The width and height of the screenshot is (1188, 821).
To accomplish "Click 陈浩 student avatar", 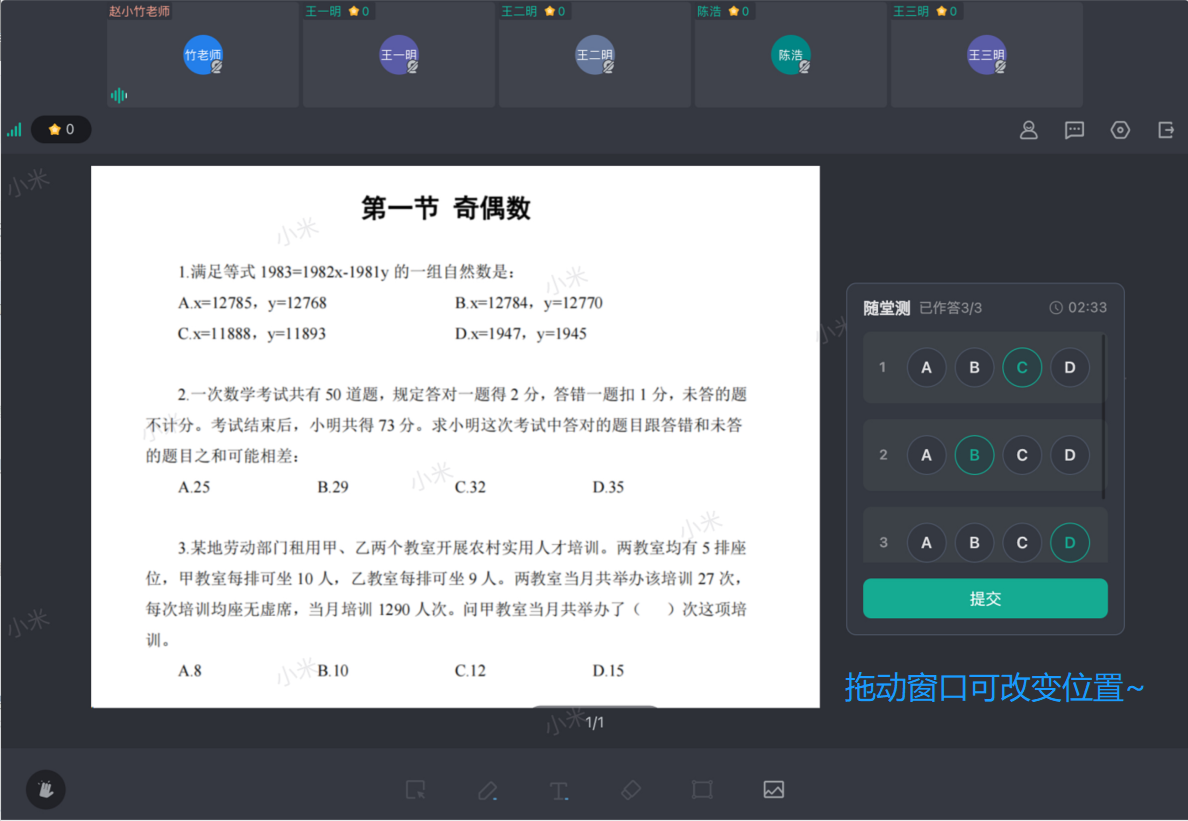I will 791,55.
